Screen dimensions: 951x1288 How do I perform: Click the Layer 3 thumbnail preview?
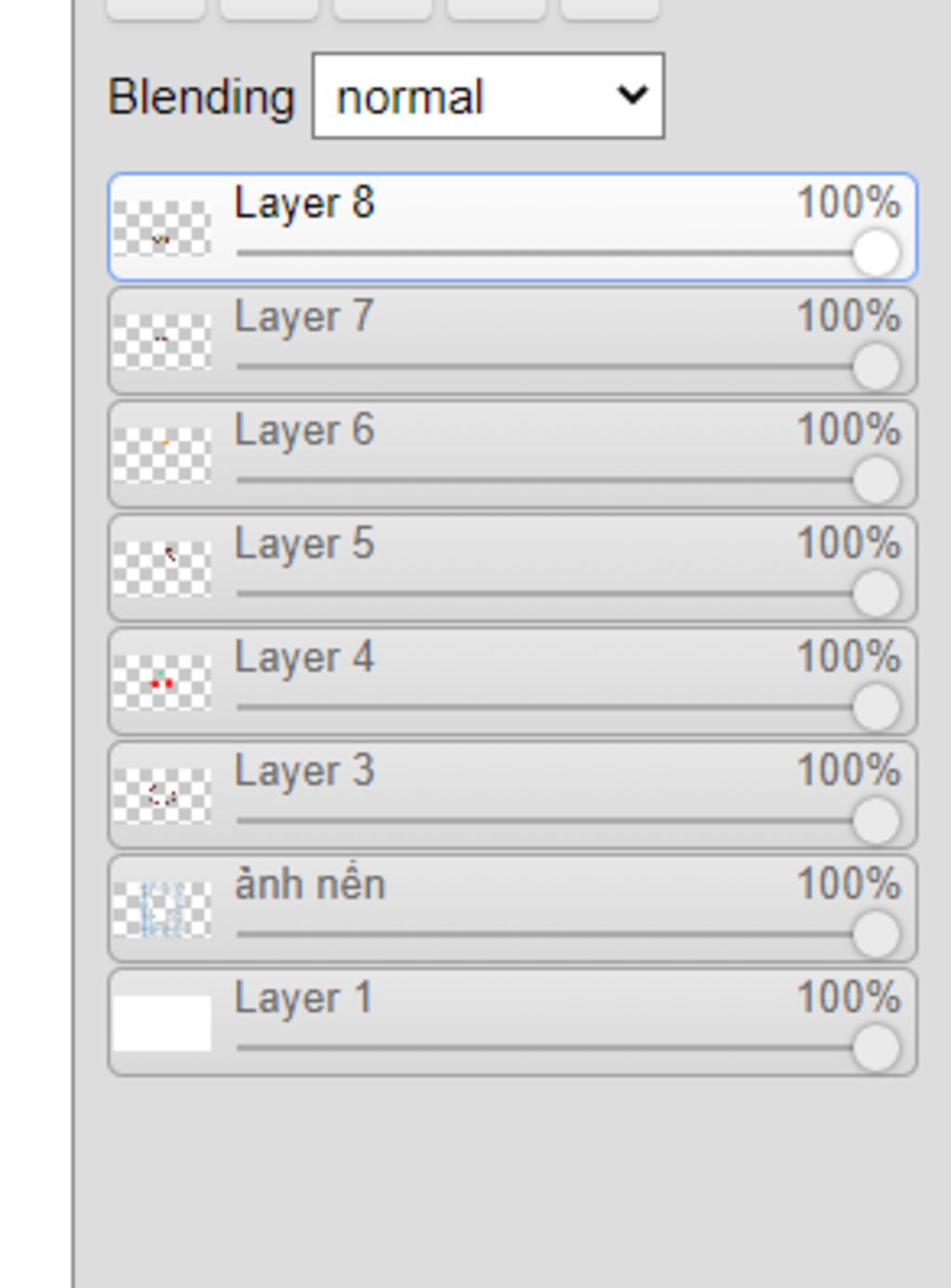tap(162, 795)
